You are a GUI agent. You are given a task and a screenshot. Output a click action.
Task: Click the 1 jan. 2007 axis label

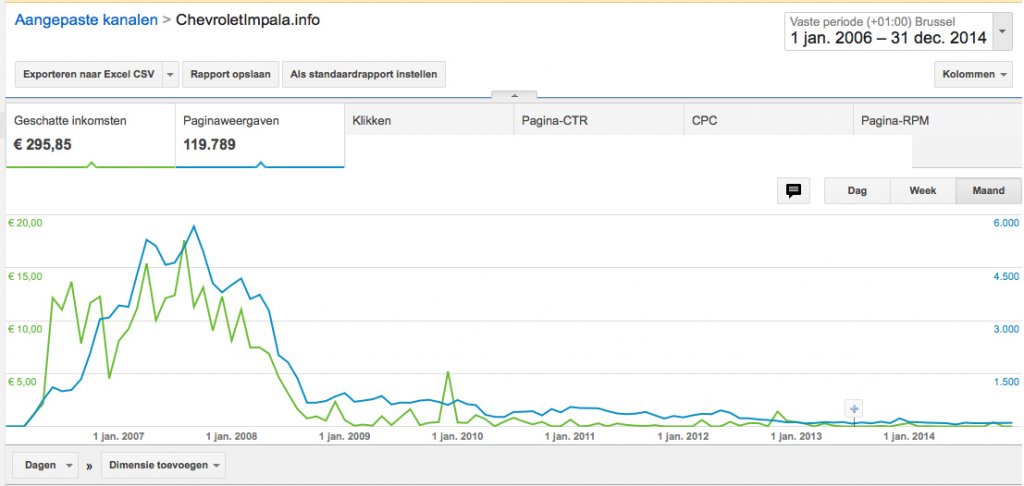tap(118, 436)
